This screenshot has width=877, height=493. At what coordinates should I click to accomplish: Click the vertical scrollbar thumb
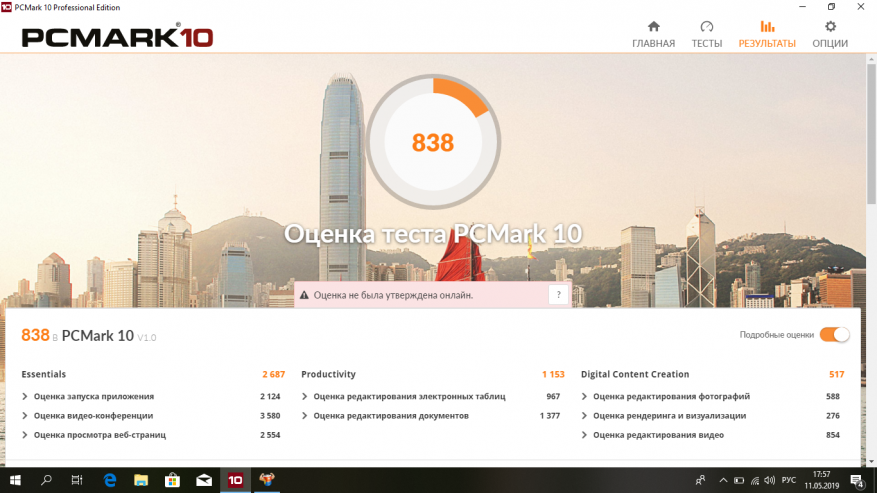[x=871, y=134]
